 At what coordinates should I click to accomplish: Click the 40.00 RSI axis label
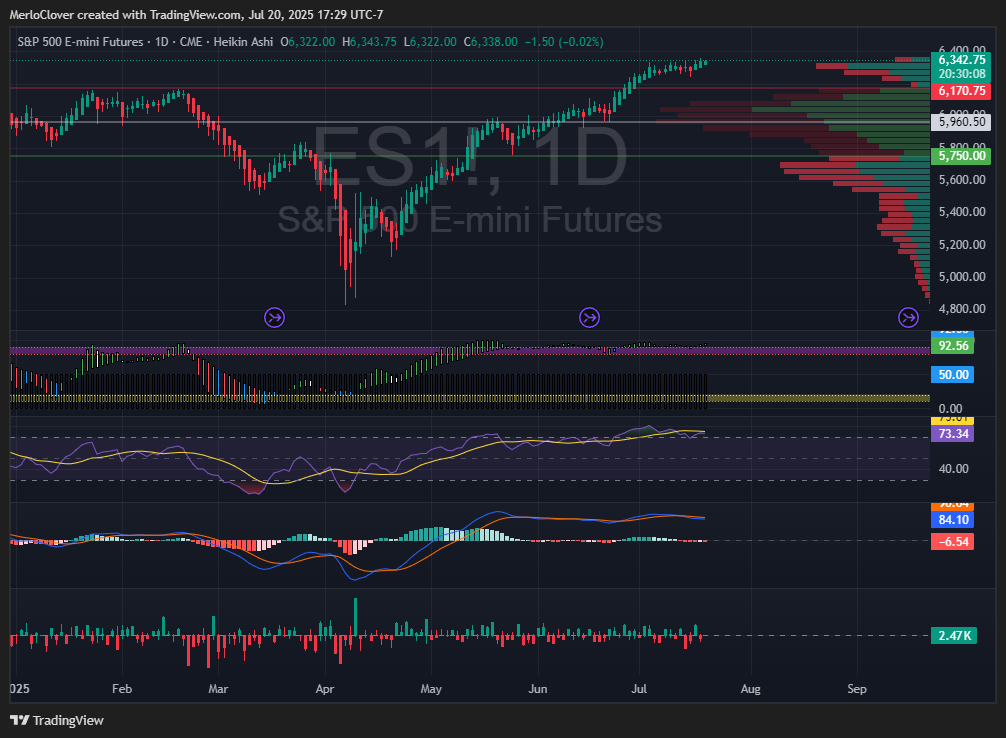click(953, 468)
